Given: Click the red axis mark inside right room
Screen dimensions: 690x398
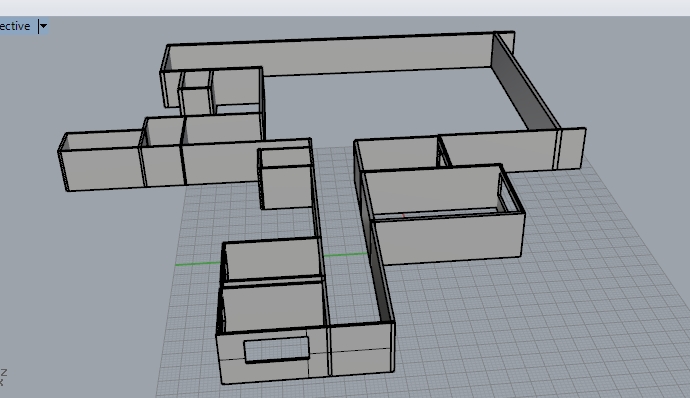Looking at the screenshot, I should pos(404,215).
